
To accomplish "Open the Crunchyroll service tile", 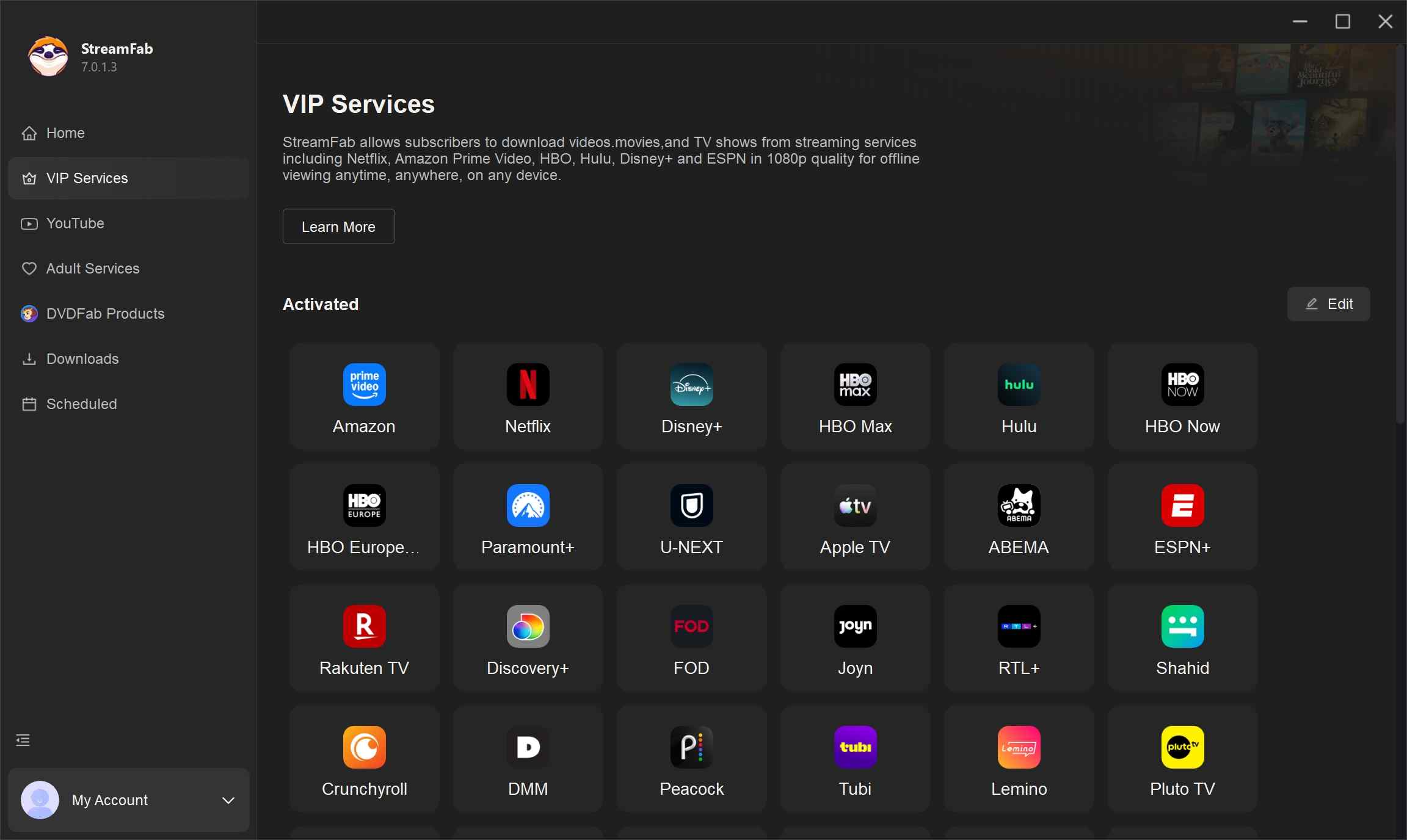I will 364,759.
